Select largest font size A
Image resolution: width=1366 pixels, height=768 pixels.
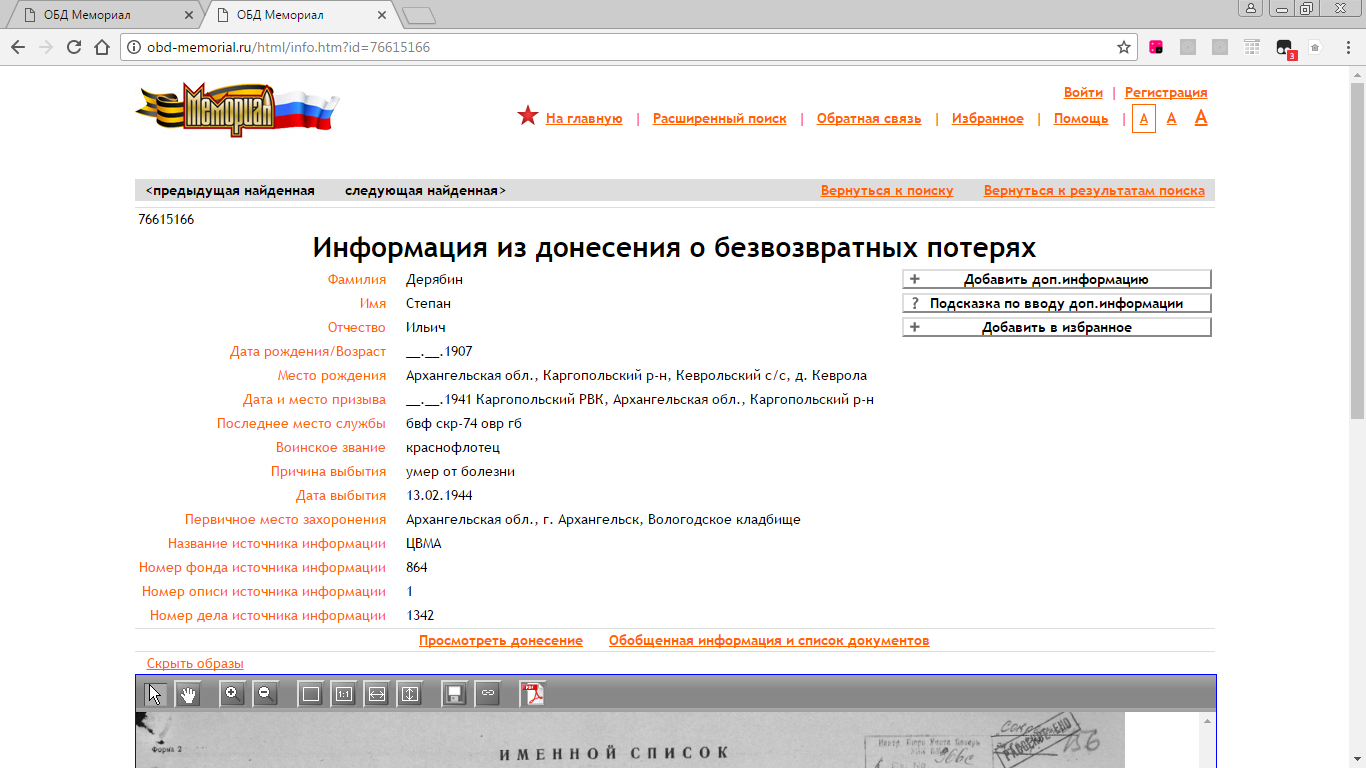pos(1201,117)
